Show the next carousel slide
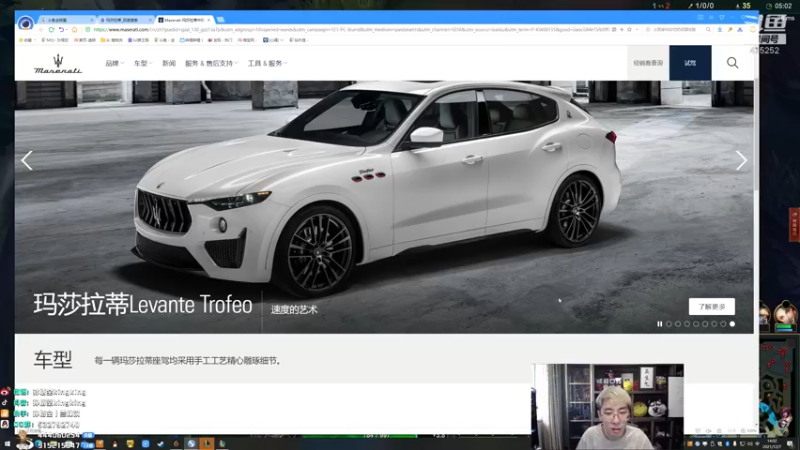This screenshot has width=800, height=450. (741, 160)
